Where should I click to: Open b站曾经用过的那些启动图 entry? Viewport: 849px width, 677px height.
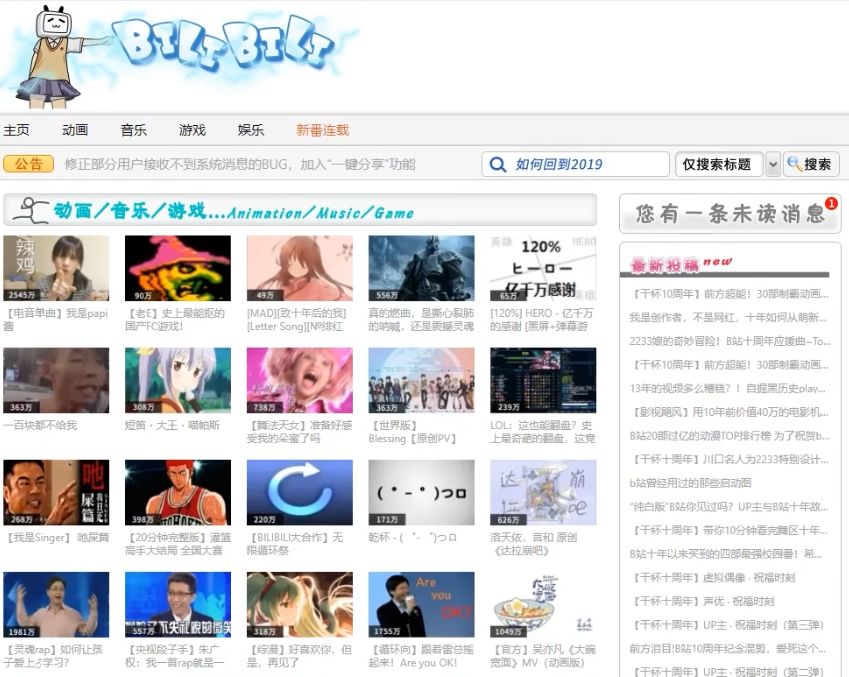[x=690, y=483]
